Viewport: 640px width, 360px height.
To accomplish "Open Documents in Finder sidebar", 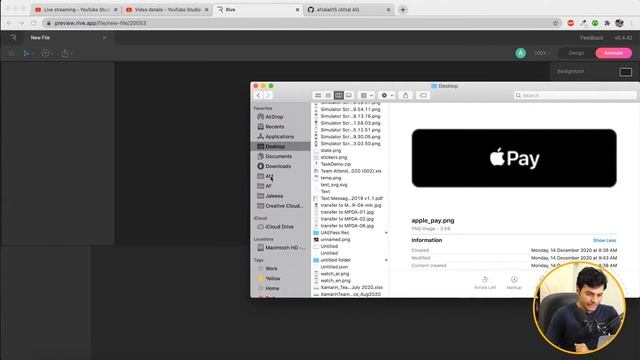I will tap(280, 156).
